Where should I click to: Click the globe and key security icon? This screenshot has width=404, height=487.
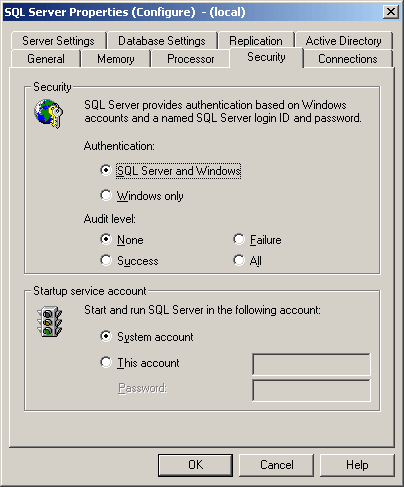[x=49, y=113]
